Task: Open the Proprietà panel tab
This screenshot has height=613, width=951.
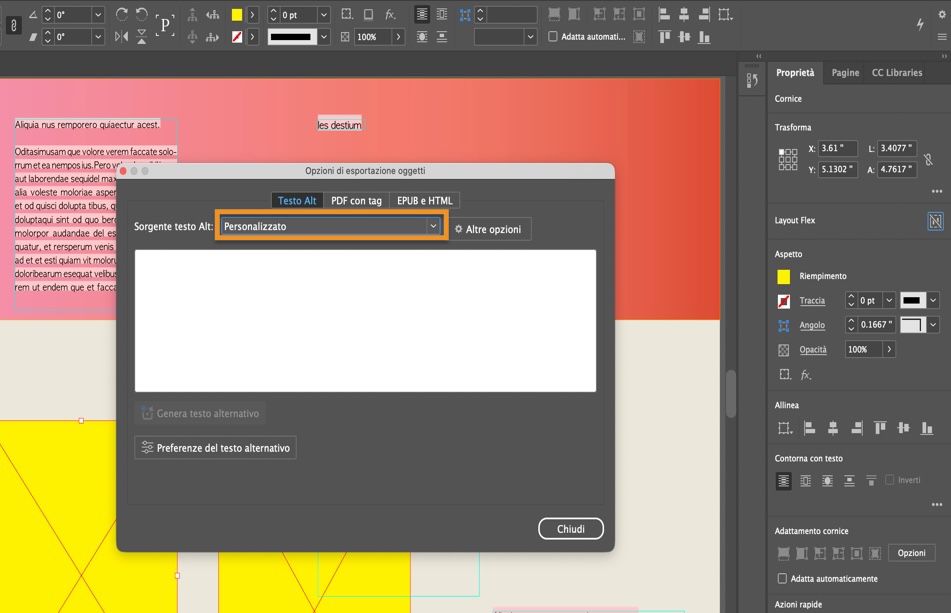Action: (795, 72)
